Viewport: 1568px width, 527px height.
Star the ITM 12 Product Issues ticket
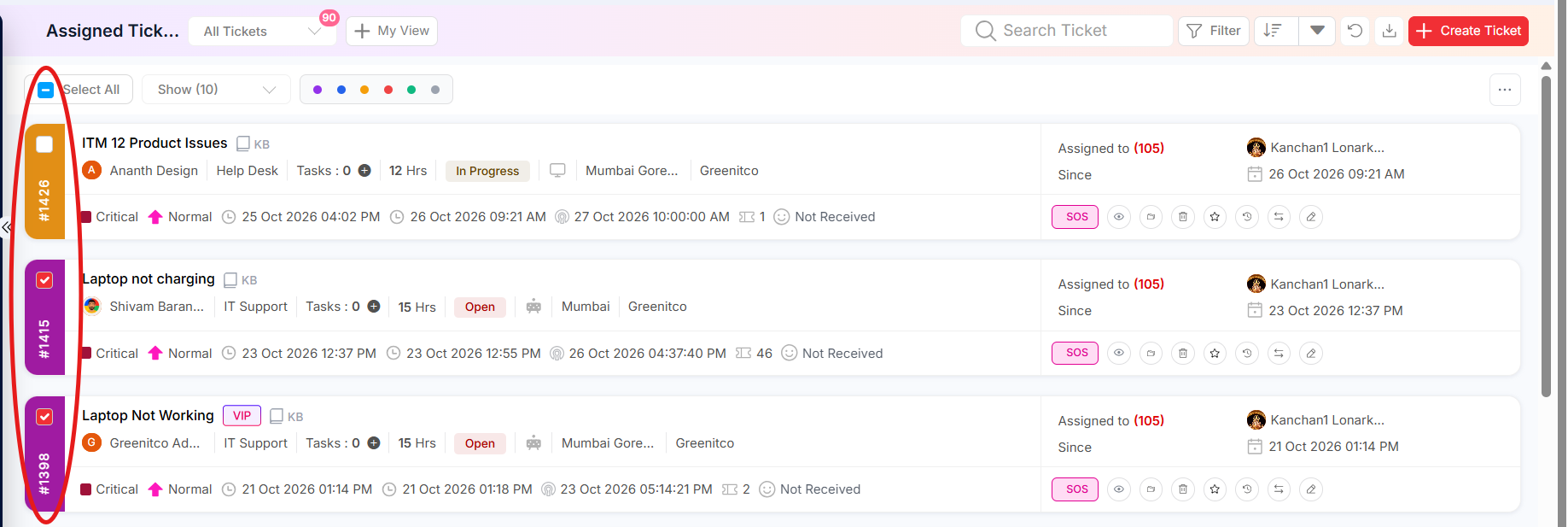(1215, 217)
